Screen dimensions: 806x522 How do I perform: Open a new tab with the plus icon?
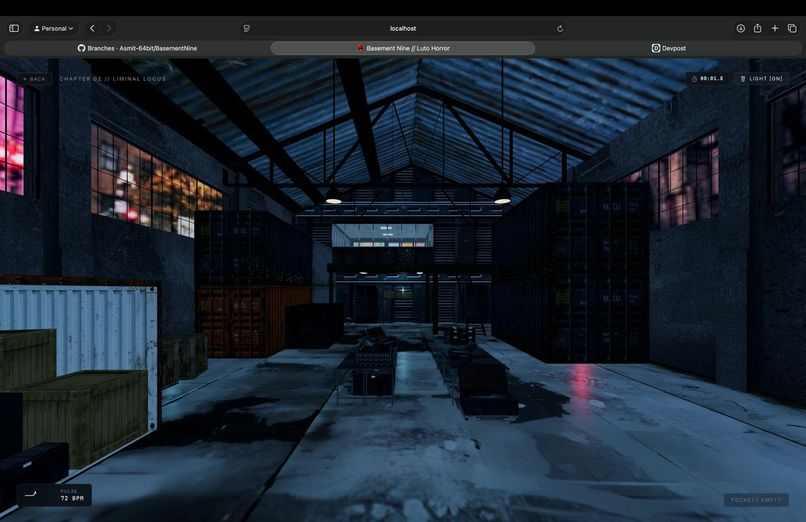click(775, 28)
